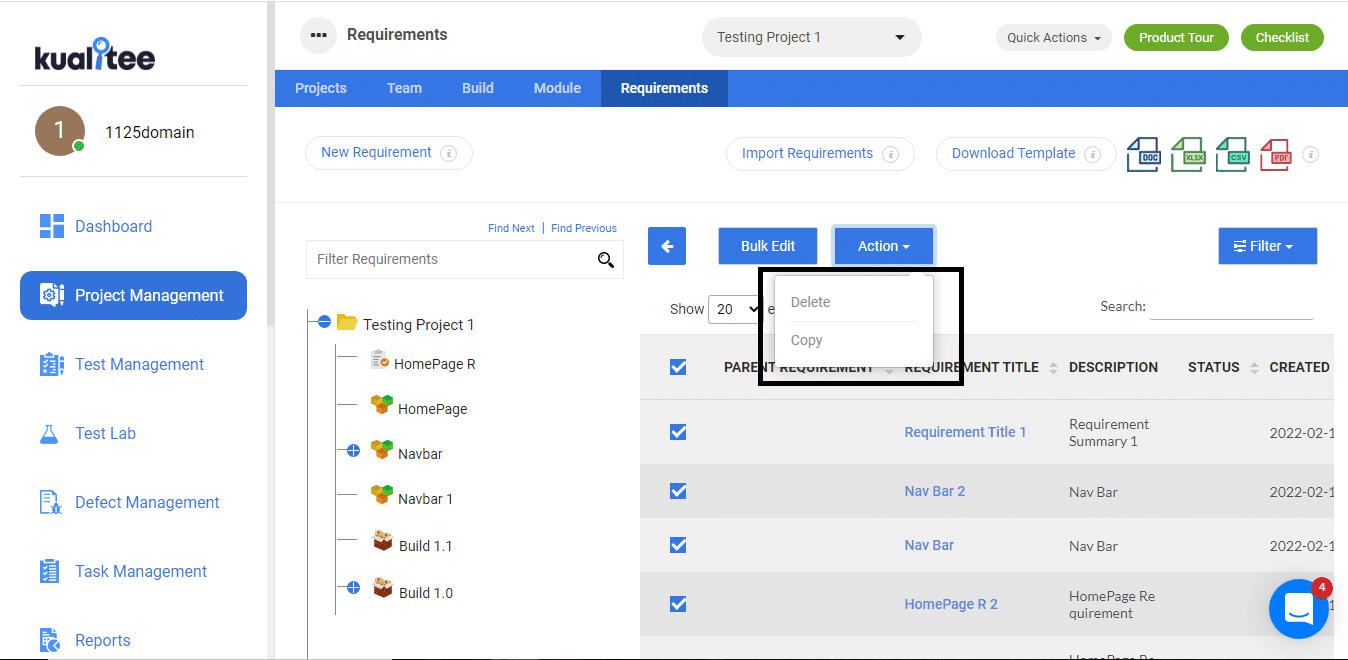Open the chat support bubble
The width and height of the screenshot is (1348, 660).
point(1298,608)
